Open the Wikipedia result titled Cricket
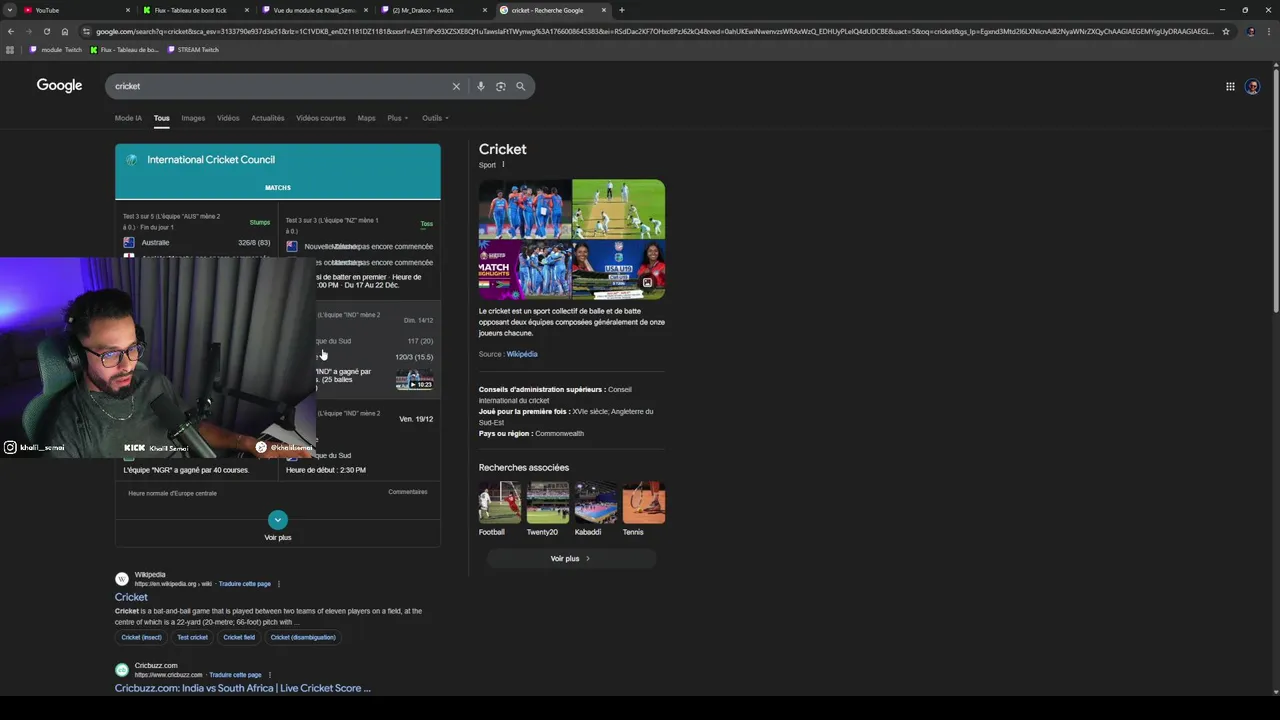Viewport: 1280px width, 720px height. (131, 597)
